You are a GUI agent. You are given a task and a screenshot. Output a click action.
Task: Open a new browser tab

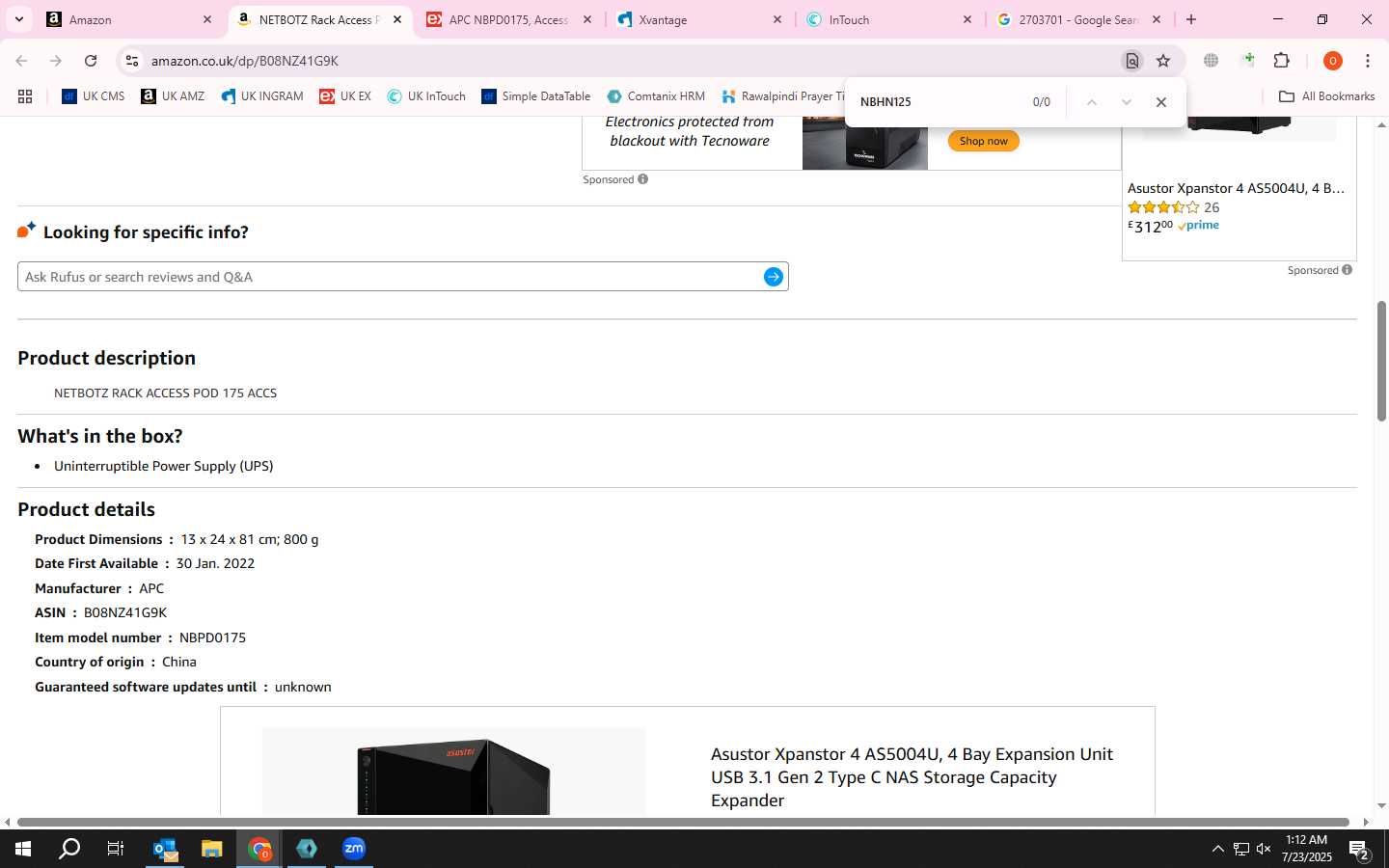[x=1191, y=19]
